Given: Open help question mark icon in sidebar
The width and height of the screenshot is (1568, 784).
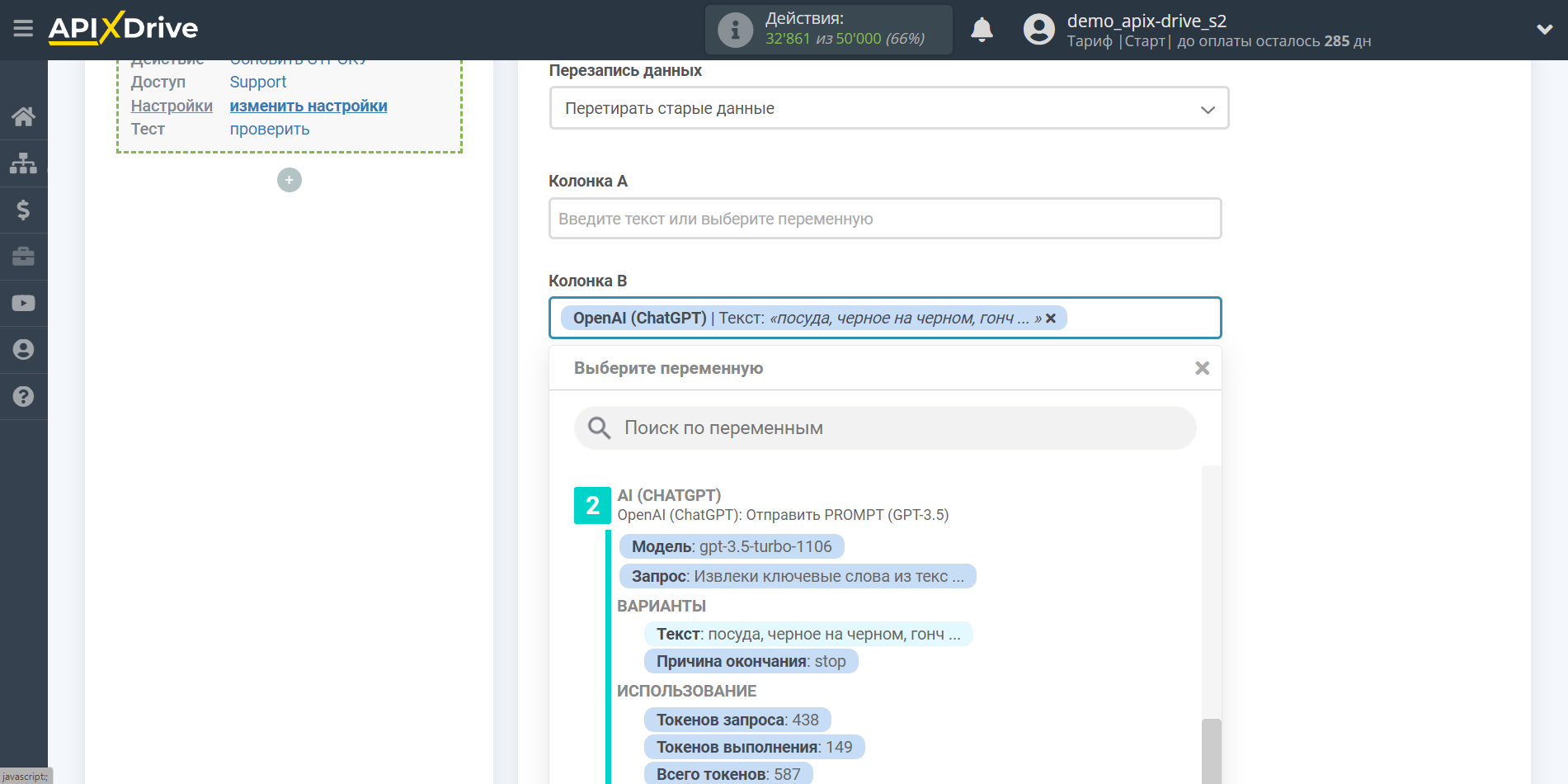Looking at the screenshot, I should (x=23, y=397).
